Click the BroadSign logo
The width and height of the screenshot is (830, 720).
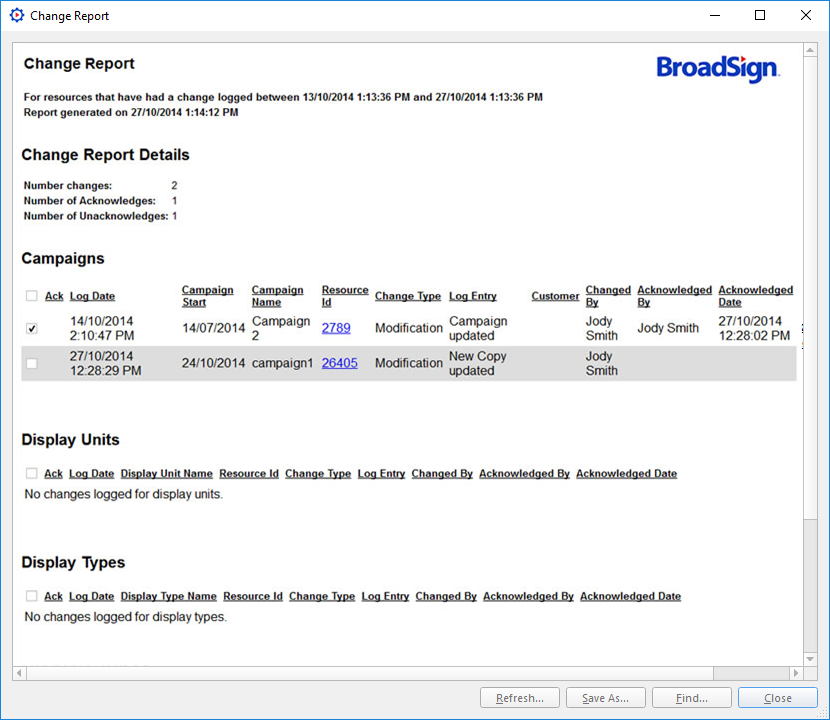click(x=717, y=68)
